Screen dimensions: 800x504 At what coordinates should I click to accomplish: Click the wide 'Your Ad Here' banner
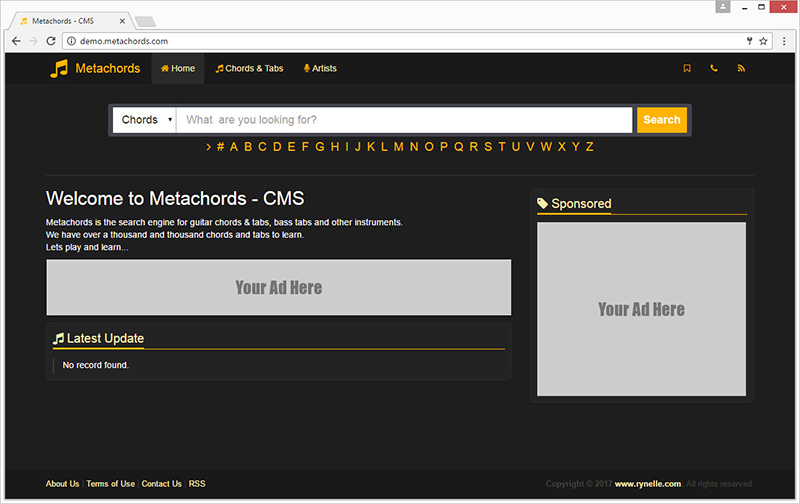279,287
